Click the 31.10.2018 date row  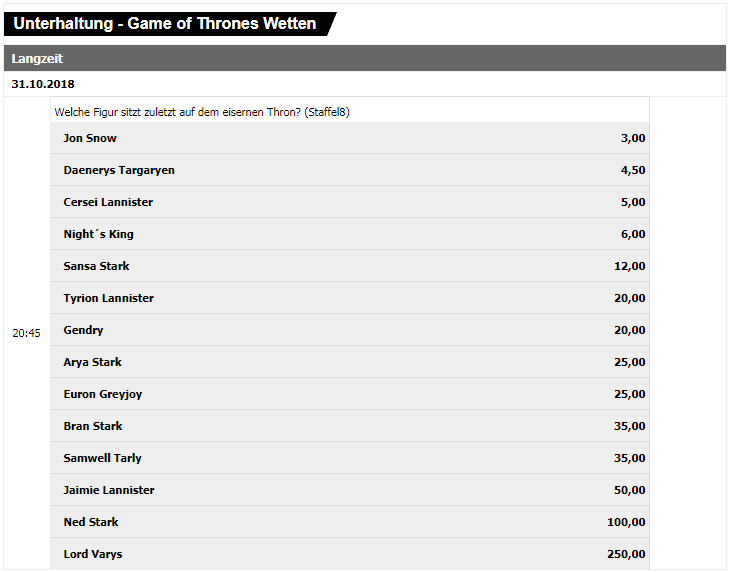(x=364, y=84)
